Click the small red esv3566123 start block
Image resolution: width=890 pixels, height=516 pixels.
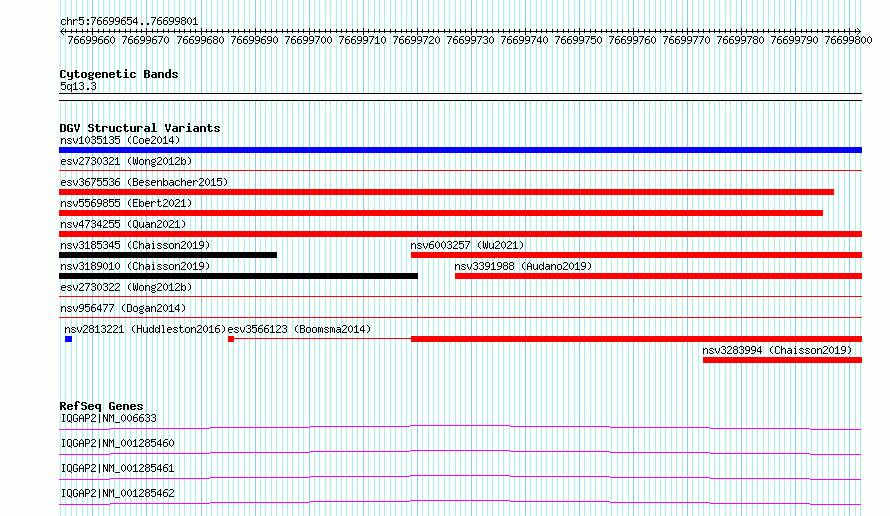(x=231, y=339)
